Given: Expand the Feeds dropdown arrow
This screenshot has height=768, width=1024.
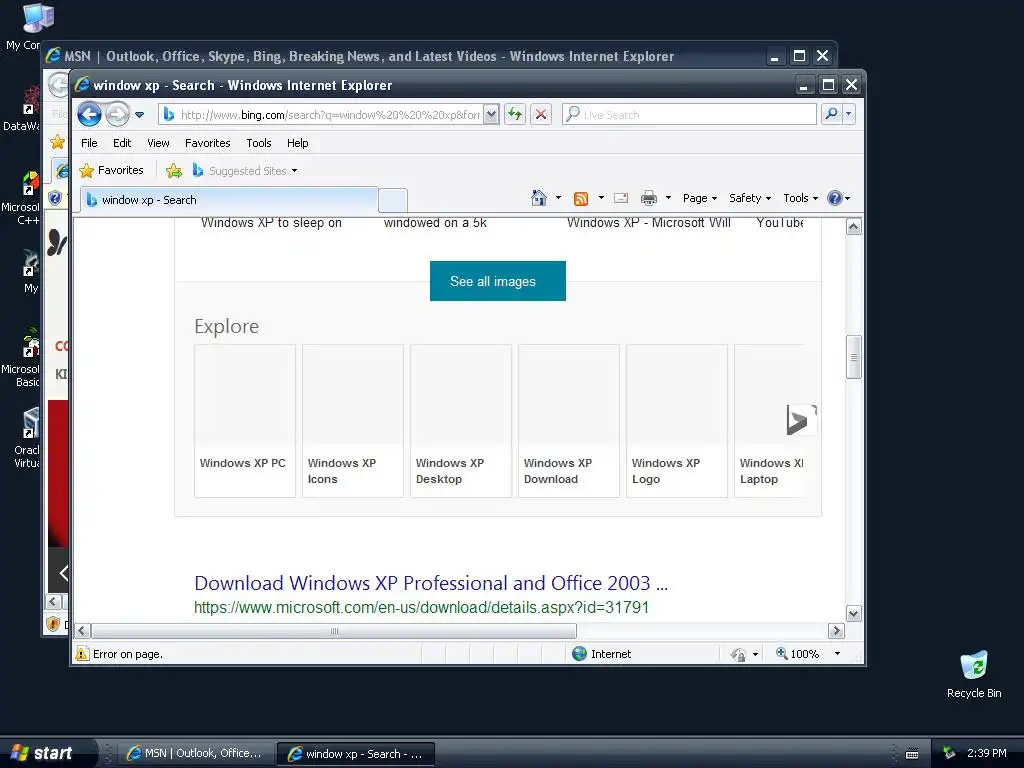Looking at the screenshot, I should [601, 198].
